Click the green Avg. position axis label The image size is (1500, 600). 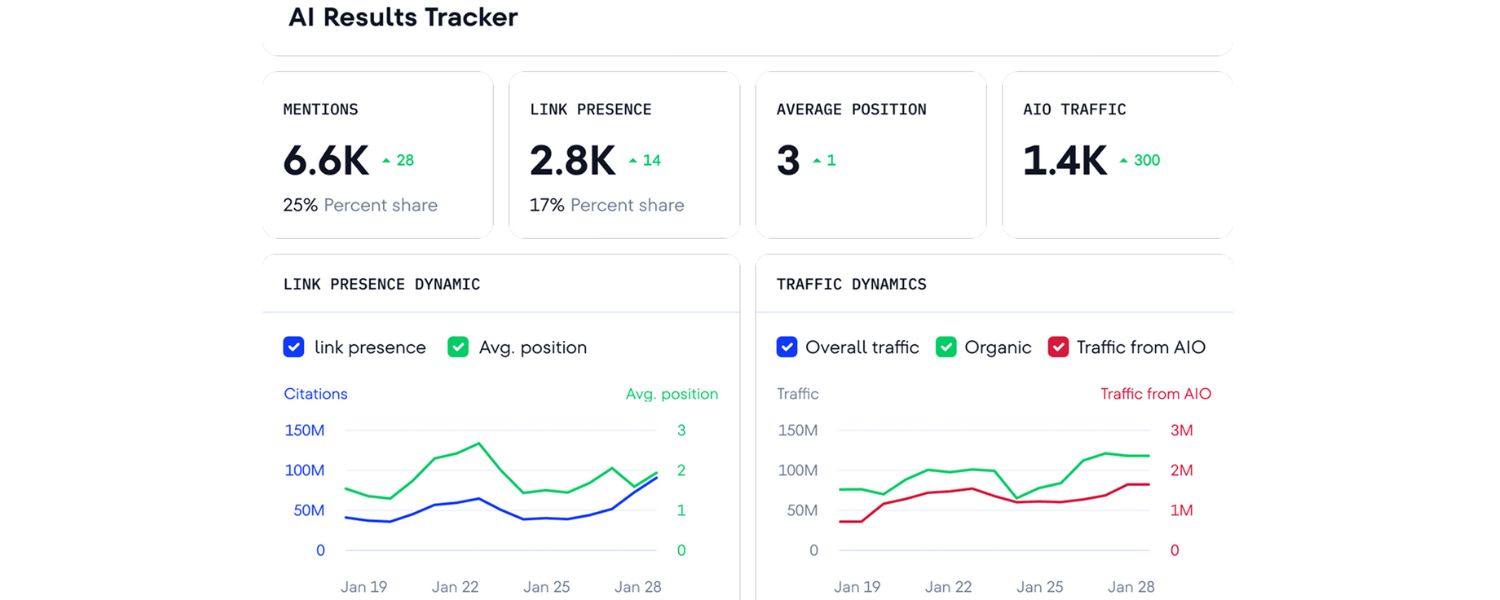(672, 393)
